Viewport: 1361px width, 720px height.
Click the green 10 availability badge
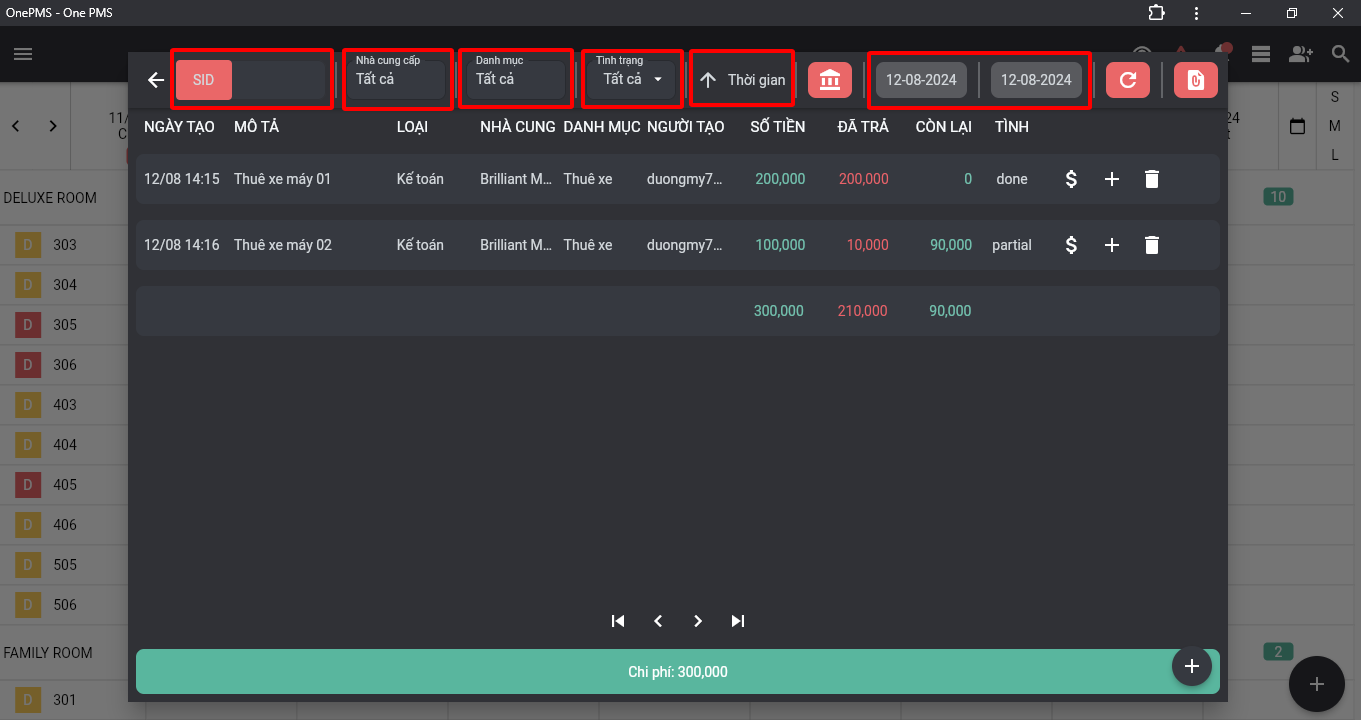pyautogui.click(x=1278, y=197)
